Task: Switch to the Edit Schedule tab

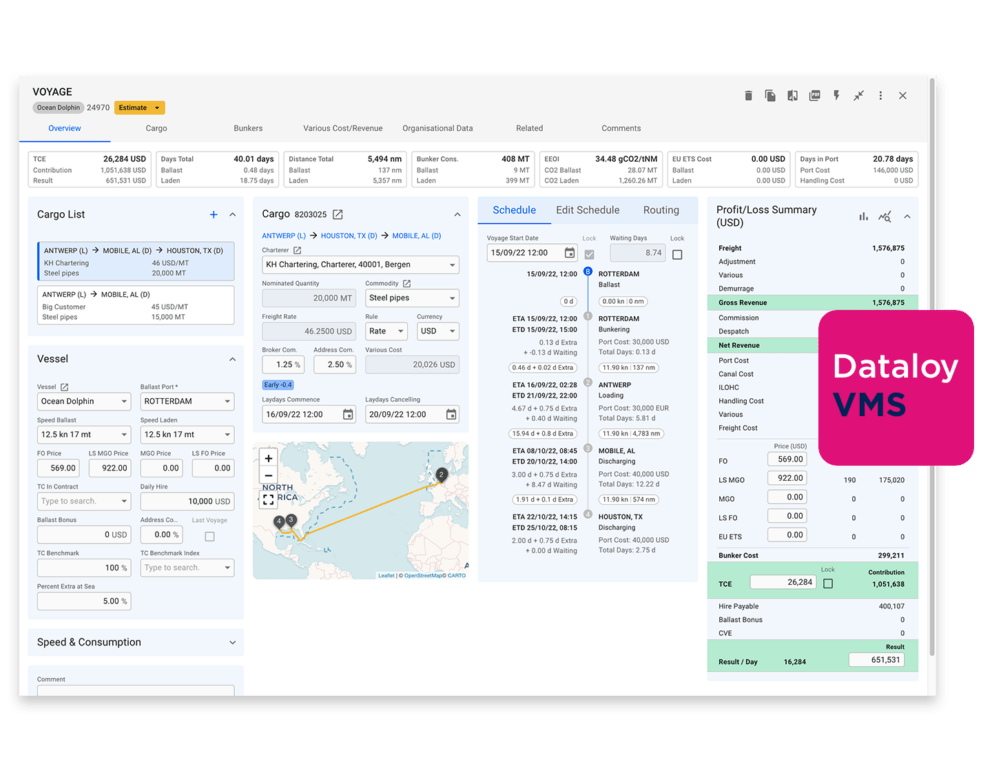Action: [x=587, y=210]
